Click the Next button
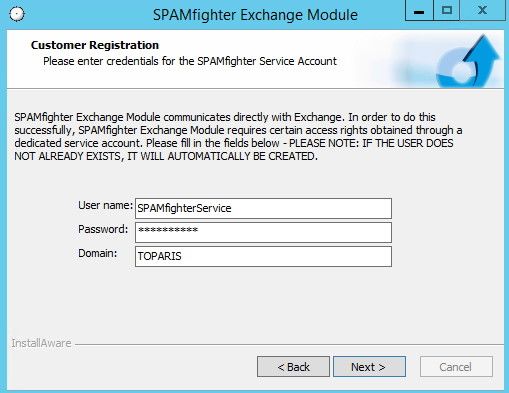This screenshot has height=393, width=509. pos(369,367)
